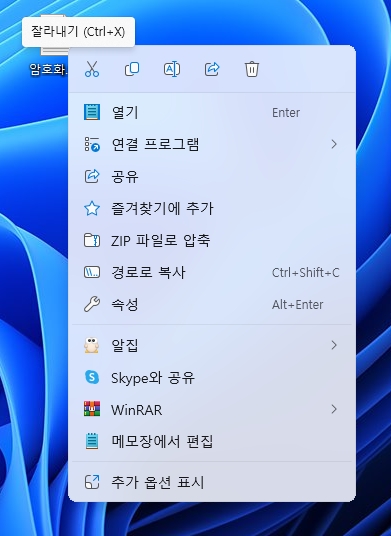Click the icon beside 추가 옵션 표시
This screenshot has height=536, width=391.
coord(92,482)
